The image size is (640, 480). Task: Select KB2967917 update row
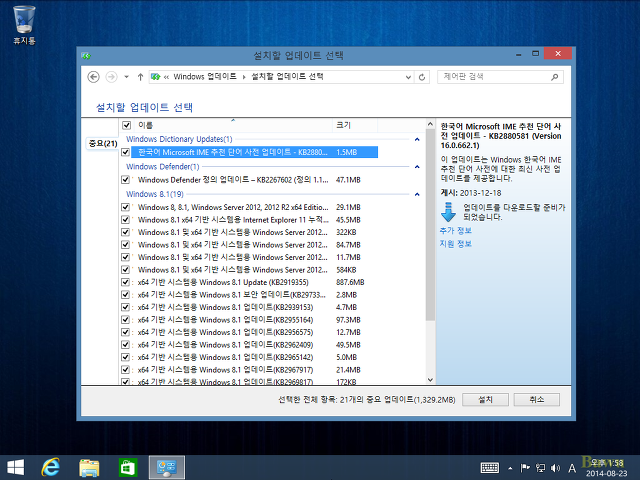coord(249,370)
